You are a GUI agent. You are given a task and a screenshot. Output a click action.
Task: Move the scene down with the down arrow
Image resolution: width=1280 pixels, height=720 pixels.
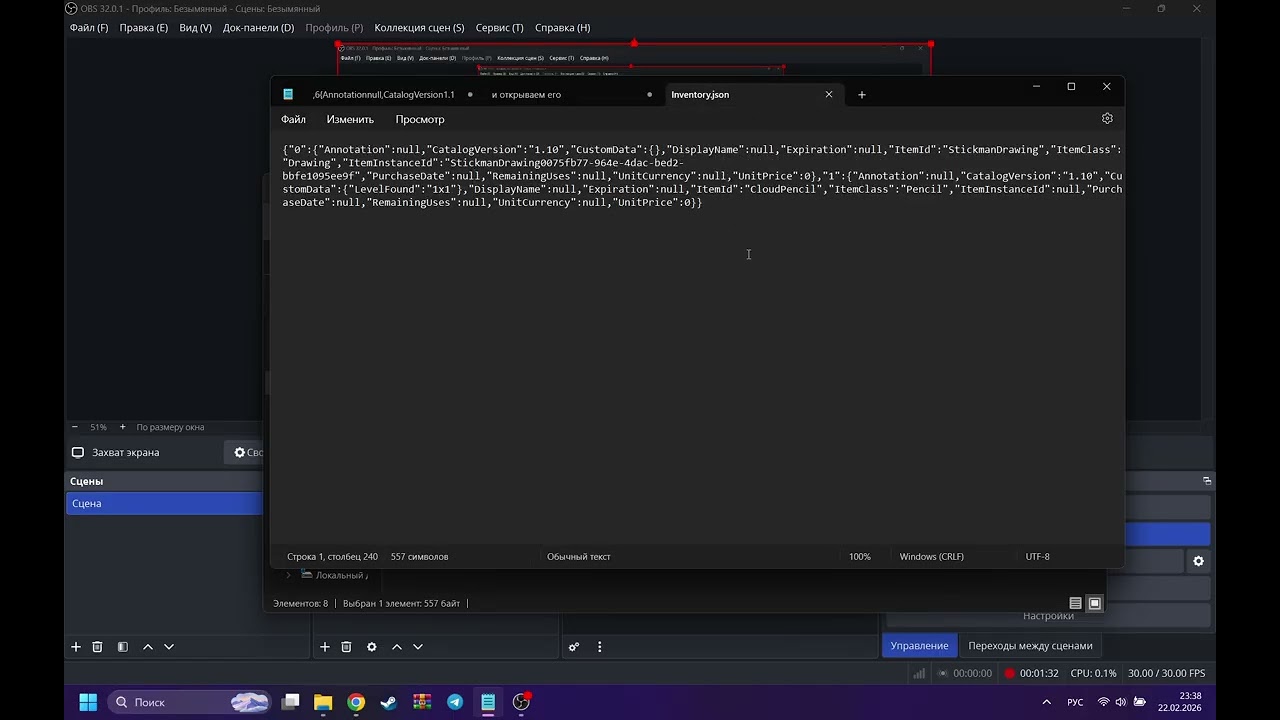(169, 647)
